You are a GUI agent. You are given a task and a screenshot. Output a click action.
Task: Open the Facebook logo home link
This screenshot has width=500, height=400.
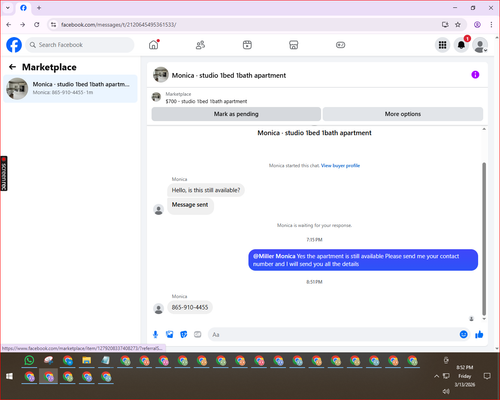[x=14, y=45]
